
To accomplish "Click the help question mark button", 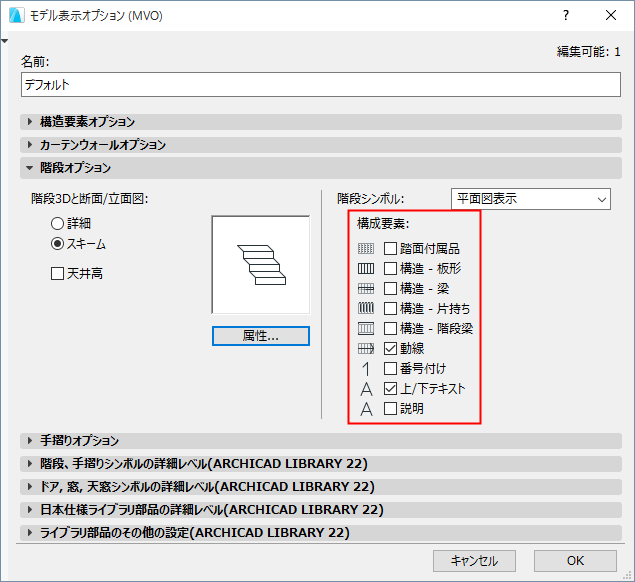I will point(566,15).
